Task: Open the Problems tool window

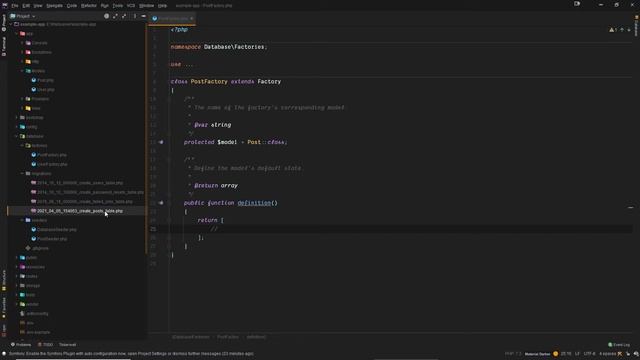Action: click(21, 344)
